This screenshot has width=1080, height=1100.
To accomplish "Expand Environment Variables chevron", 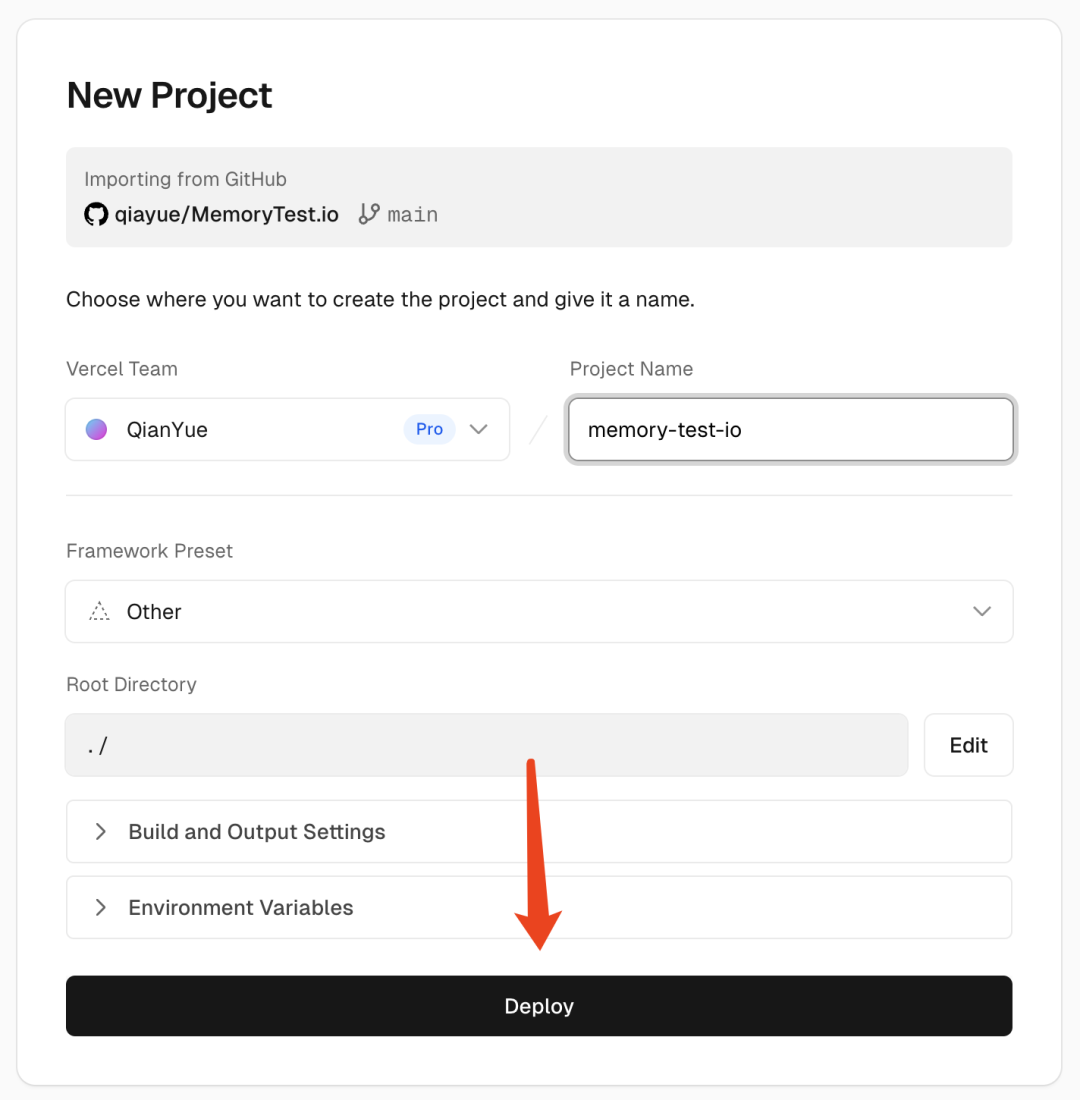I will (x=100, y=907).
